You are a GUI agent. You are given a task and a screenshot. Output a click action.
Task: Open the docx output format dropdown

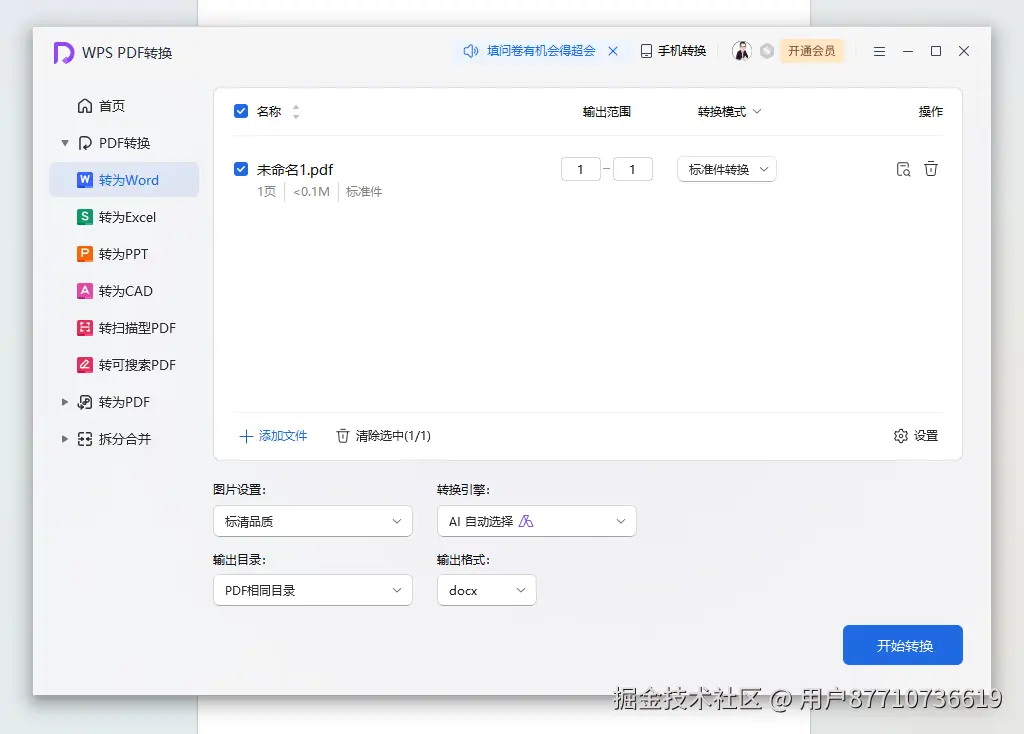click(x=487, y=590)
